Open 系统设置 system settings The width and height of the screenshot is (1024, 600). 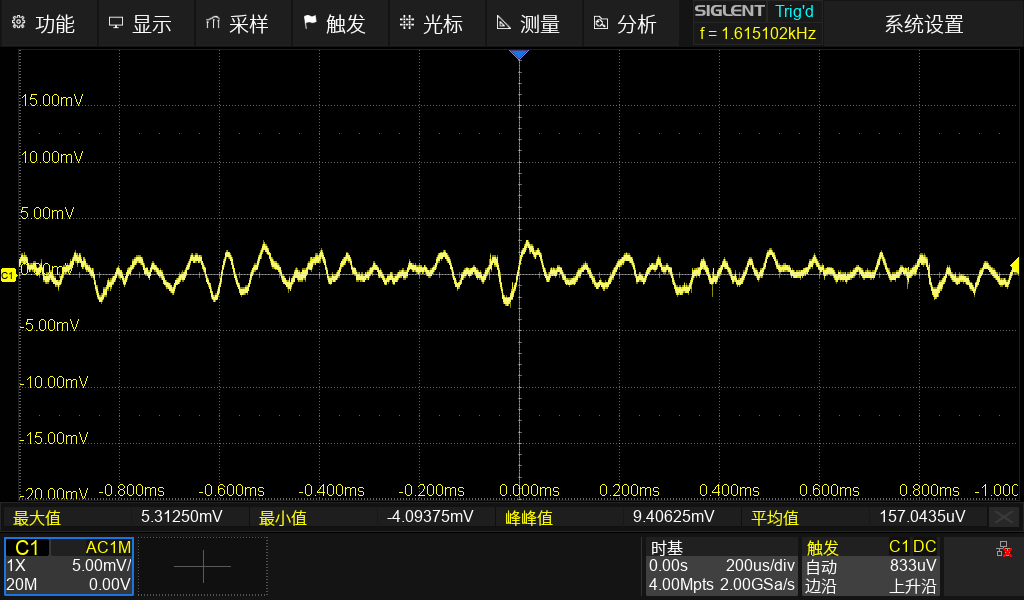click(x=923, y=24)
